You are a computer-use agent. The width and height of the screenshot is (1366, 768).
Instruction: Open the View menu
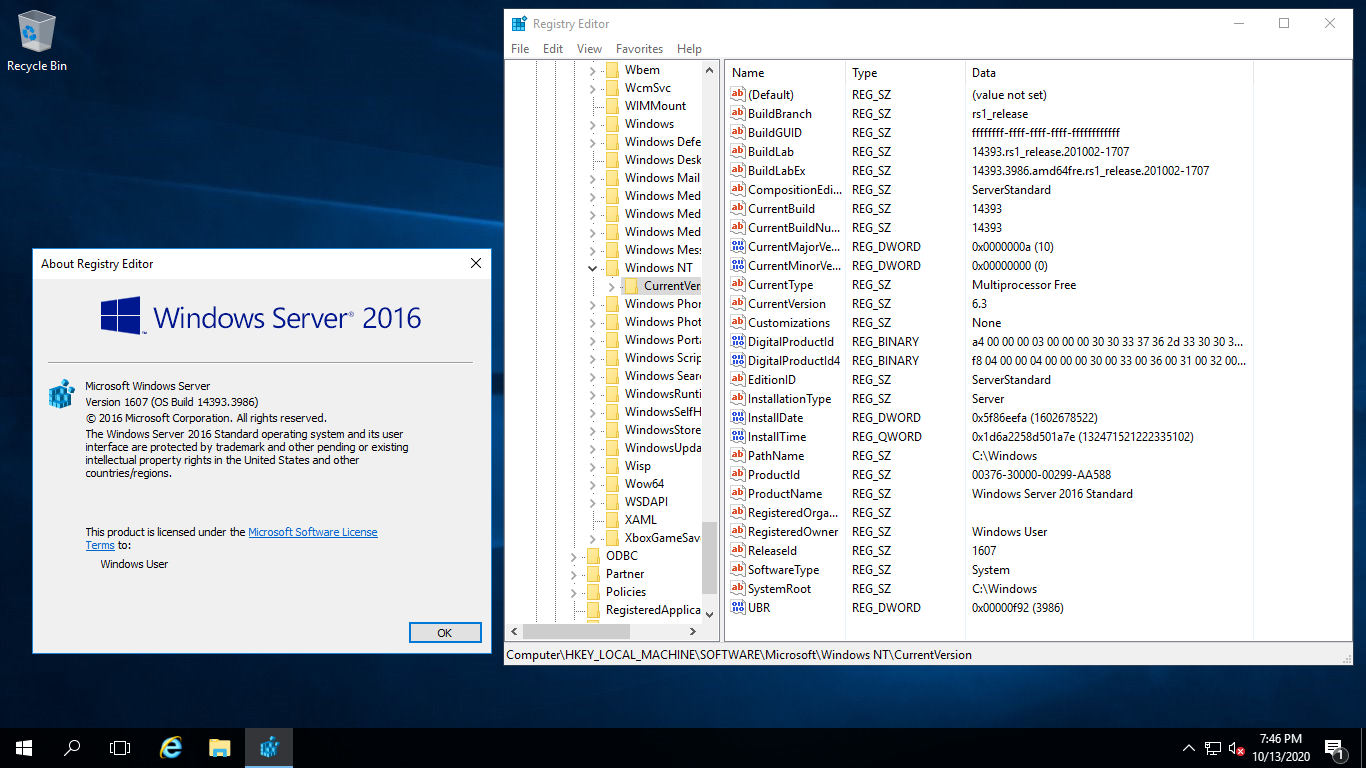point(589,49)
